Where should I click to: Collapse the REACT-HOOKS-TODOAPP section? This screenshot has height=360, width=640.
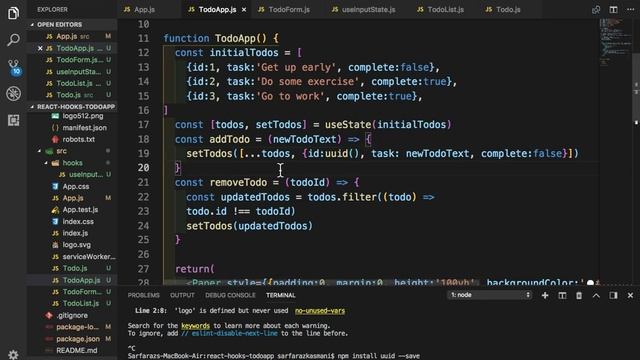[x=73, y=107]
